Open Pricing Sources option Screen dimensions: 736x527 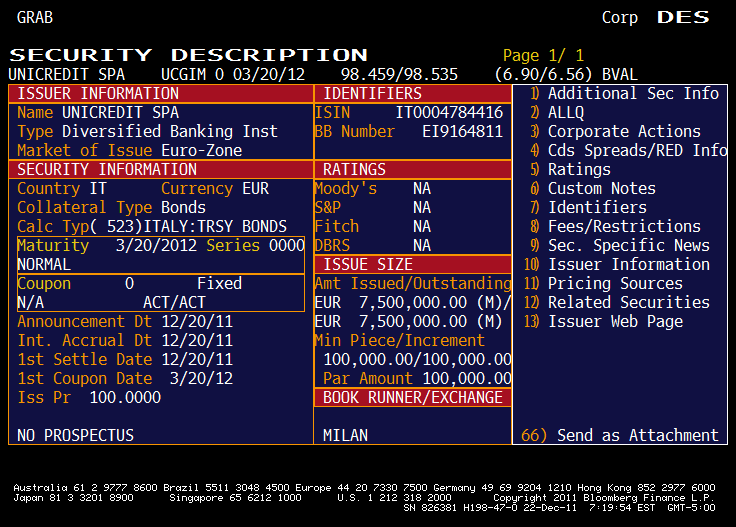pos(604,283)
